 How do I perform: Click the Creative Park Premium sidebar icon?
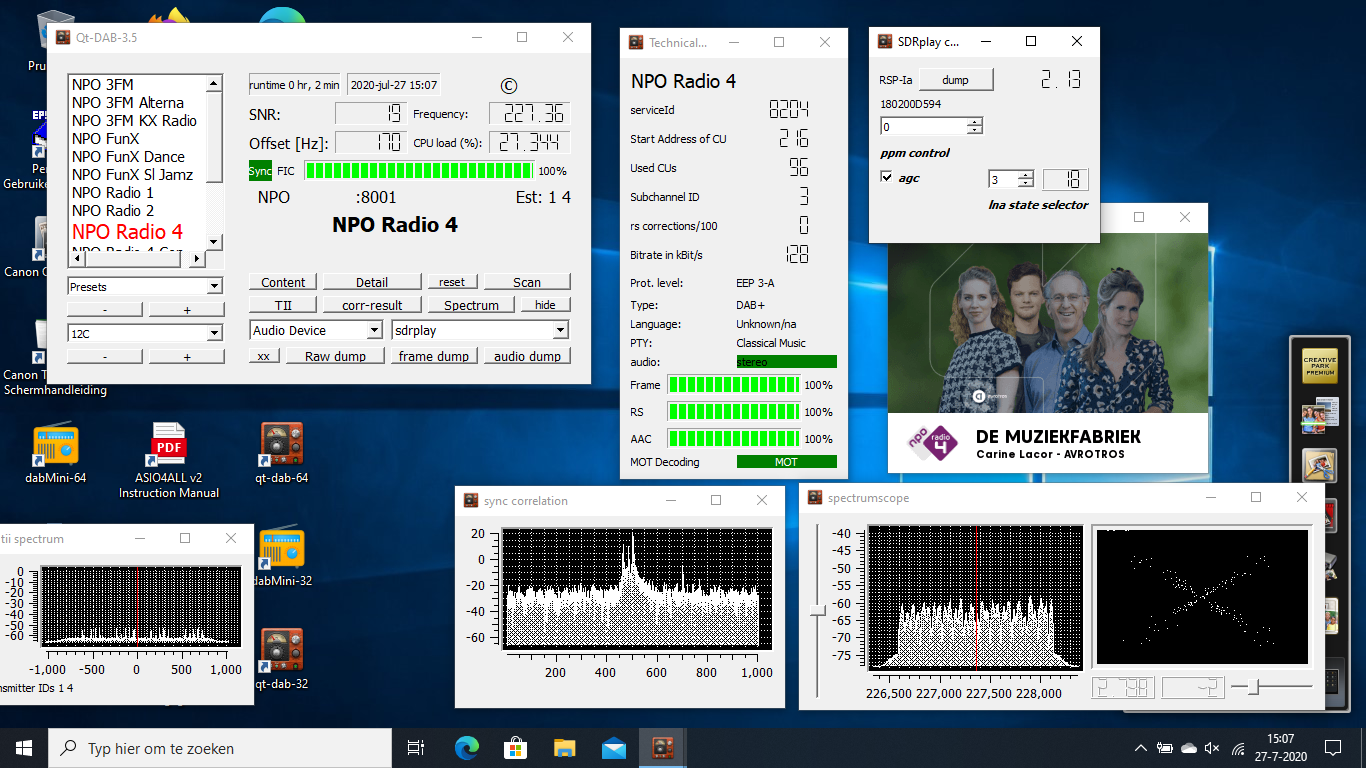click(x=1319, y=367)
